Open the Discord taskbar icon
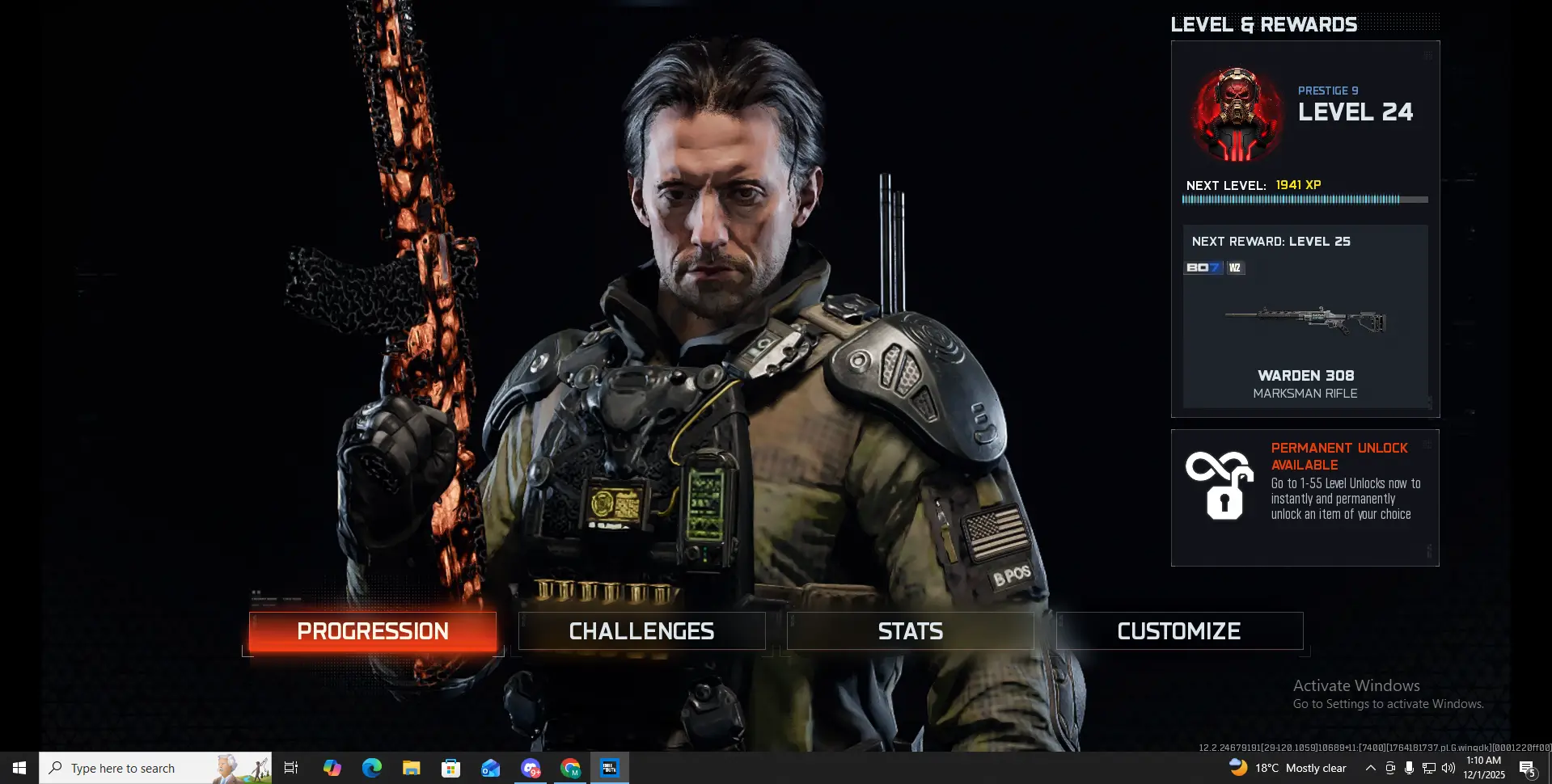 [x=531, y=768]
